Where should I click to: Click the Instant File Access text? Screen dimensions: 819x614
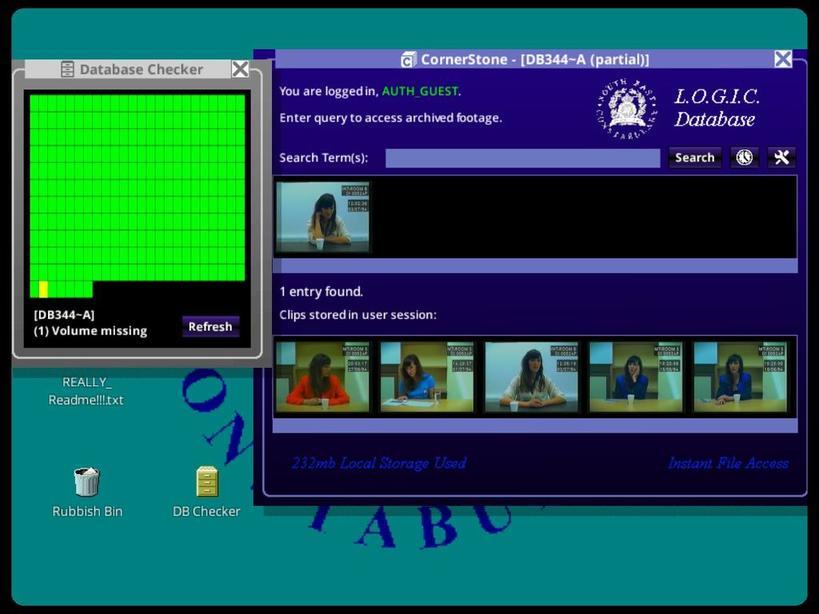click(728, 463)
